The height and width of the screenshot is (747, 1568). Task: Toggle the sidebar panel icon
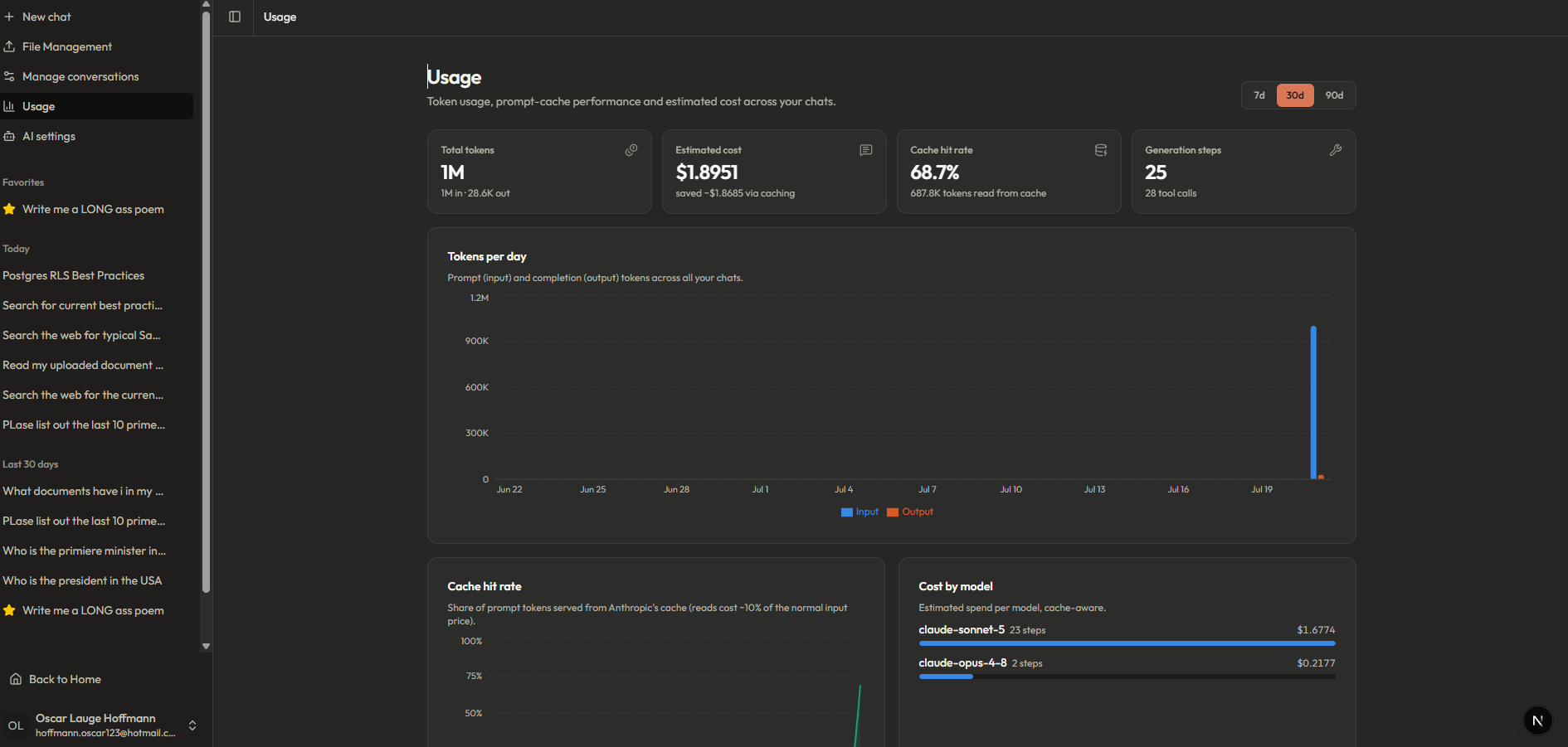235,17
